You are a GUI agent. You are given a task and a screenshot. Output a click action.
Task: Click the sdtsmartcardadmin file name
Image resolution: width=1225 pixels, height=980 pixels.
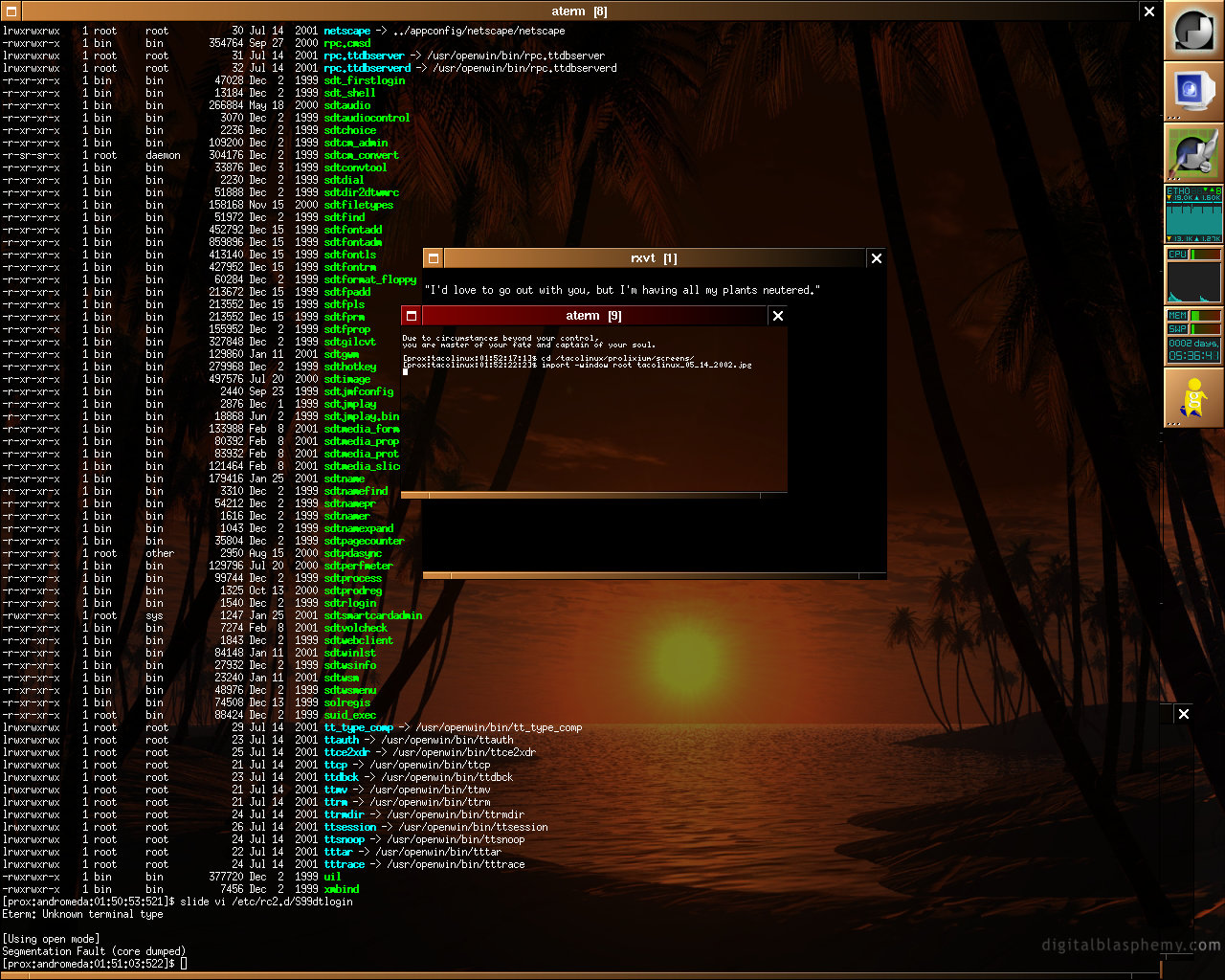pyautogui.click(x=373, y=615)
